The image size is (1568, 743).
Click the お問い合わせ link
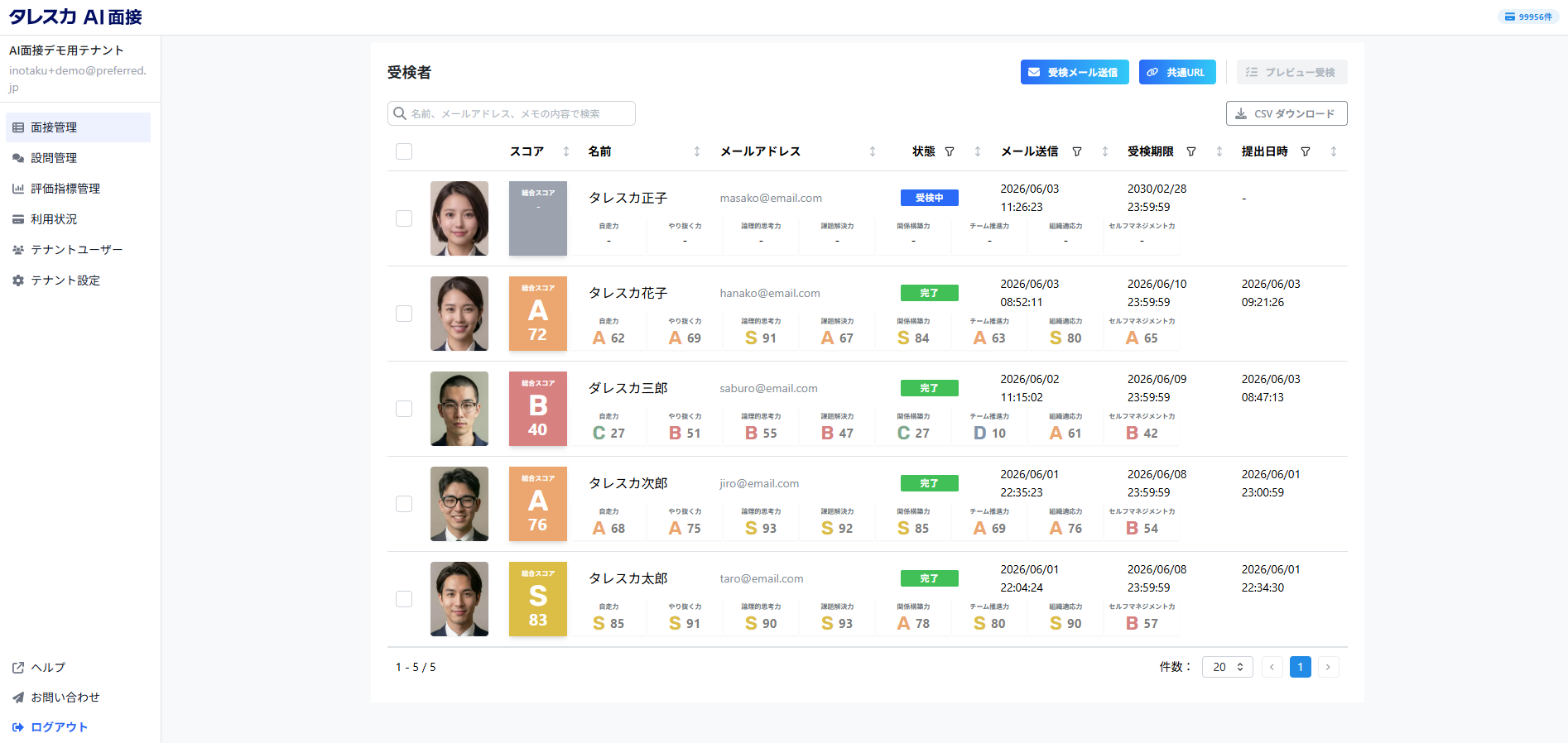click(x=55, y=697)
